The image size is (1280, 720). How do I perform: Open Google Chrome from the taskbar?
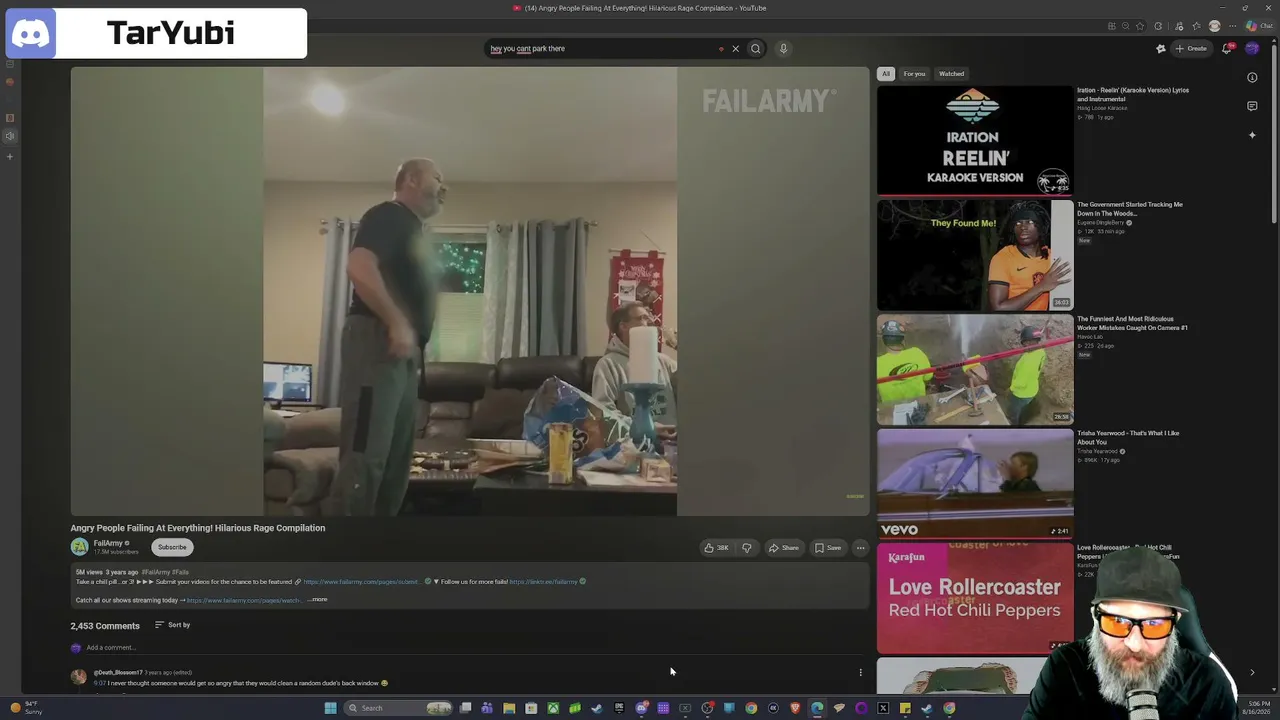(x=751, y=708)
